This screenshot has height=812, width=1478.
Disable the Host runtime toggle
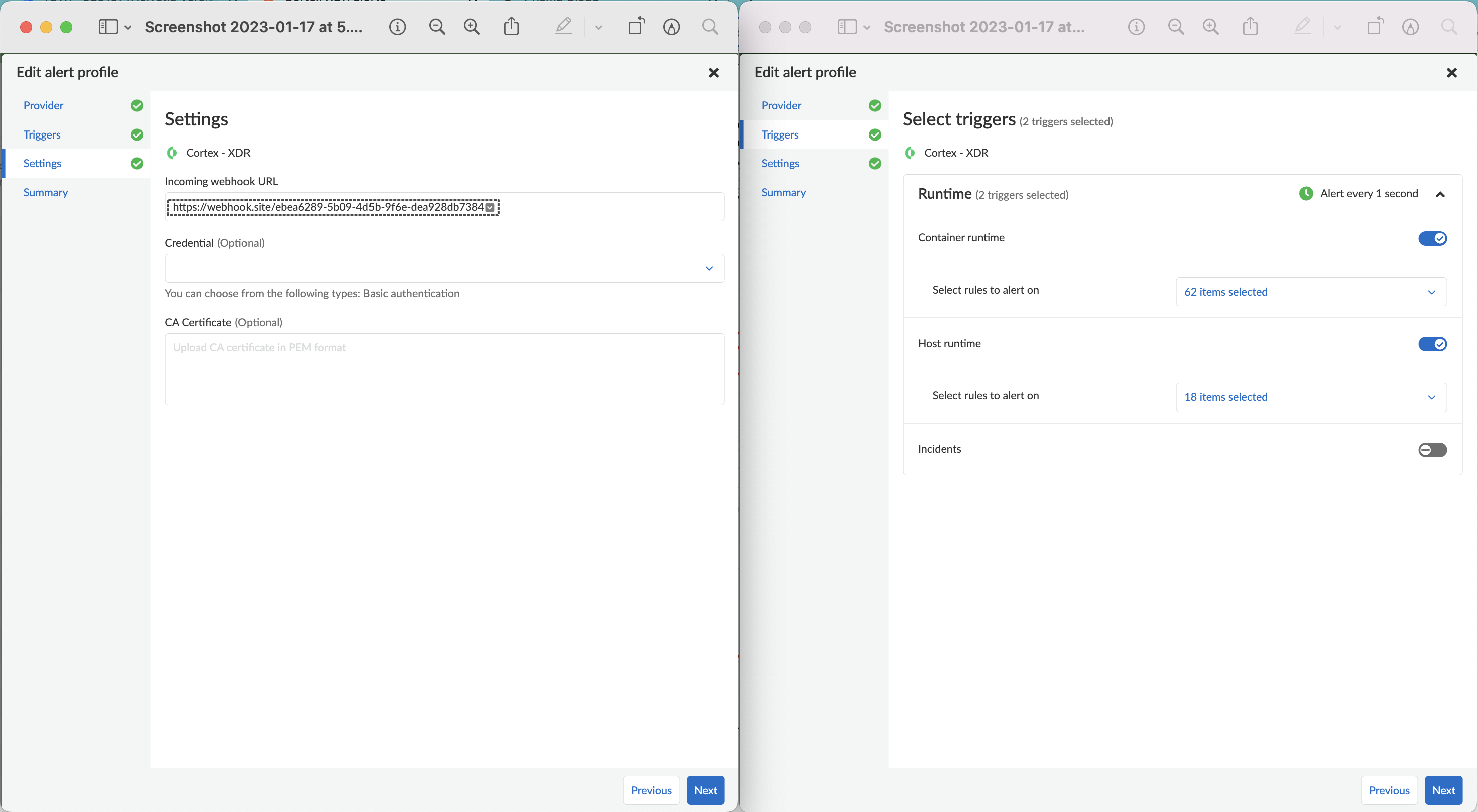tap(1432, 344)
